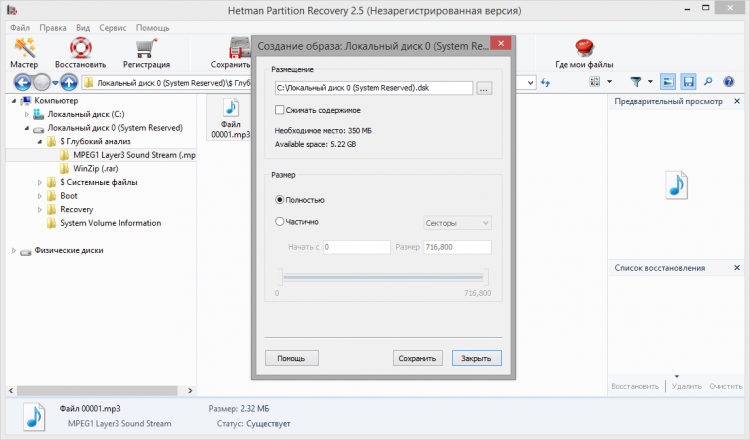
Task: Go back with the blue arrow
Action: tap(22, 83)
